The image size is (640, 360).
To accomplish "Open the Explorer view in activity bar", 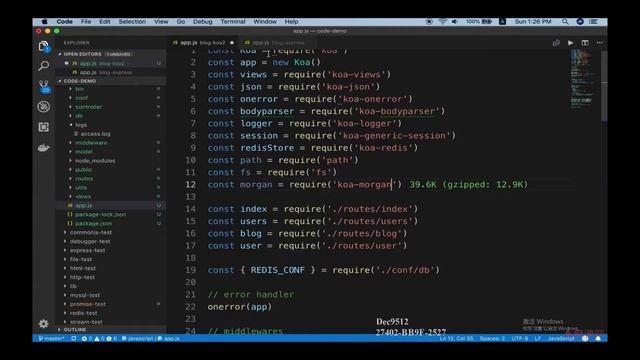I will pos(44,46).
